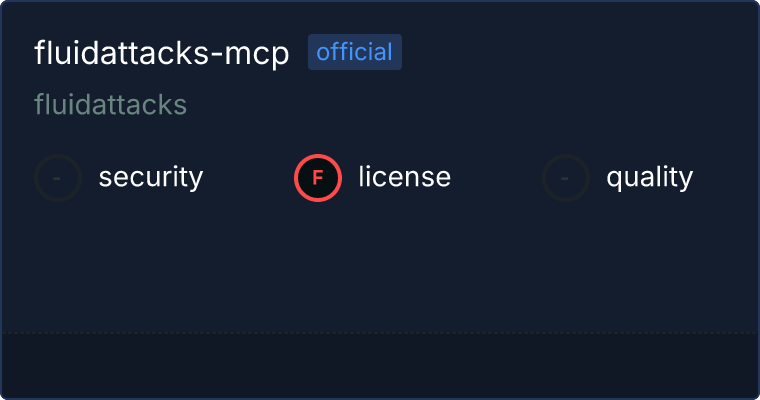Image resolution: width=760 pixels, height=400 pixels.
Task: Click the blue official badge
Action: click(355, 52)
